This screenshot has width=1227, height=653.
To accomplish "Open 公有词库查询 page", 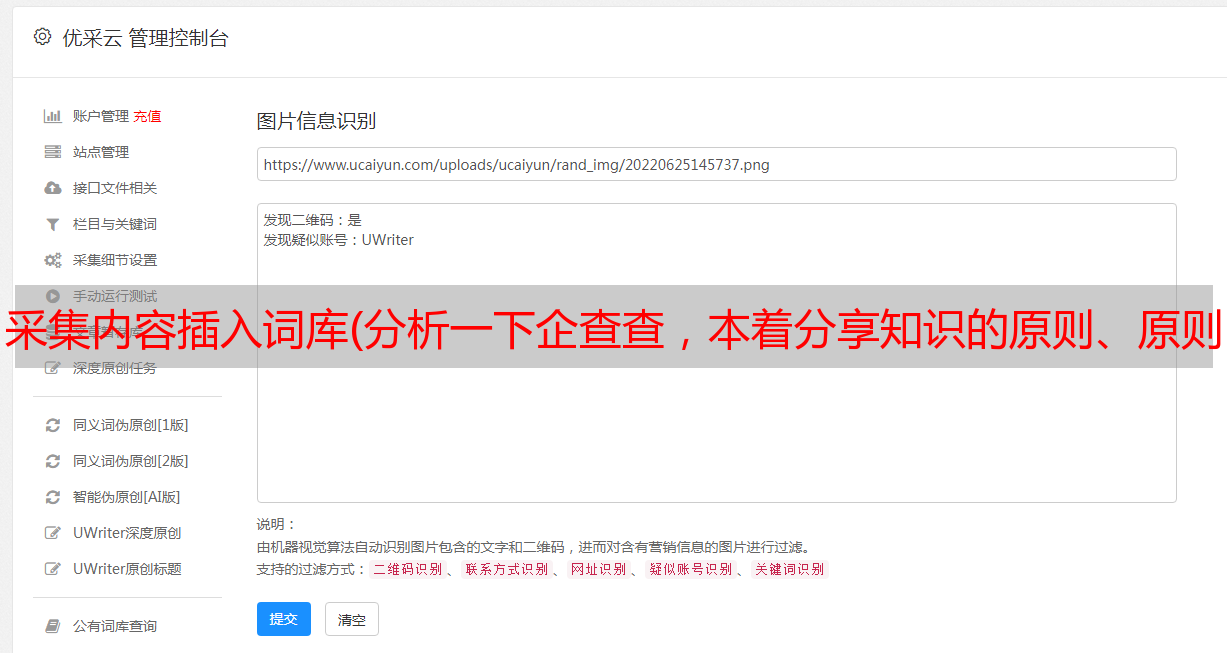I will click(x=115, y=626).
